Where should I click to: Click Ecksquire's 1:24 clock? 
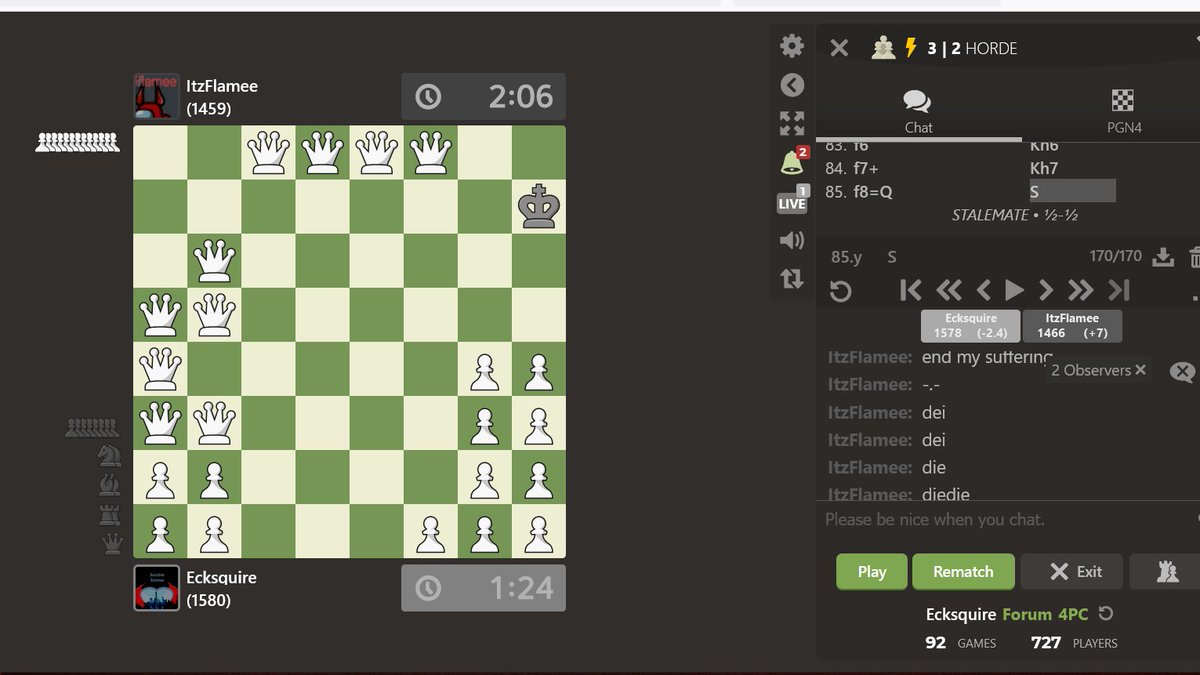point(483,588)
